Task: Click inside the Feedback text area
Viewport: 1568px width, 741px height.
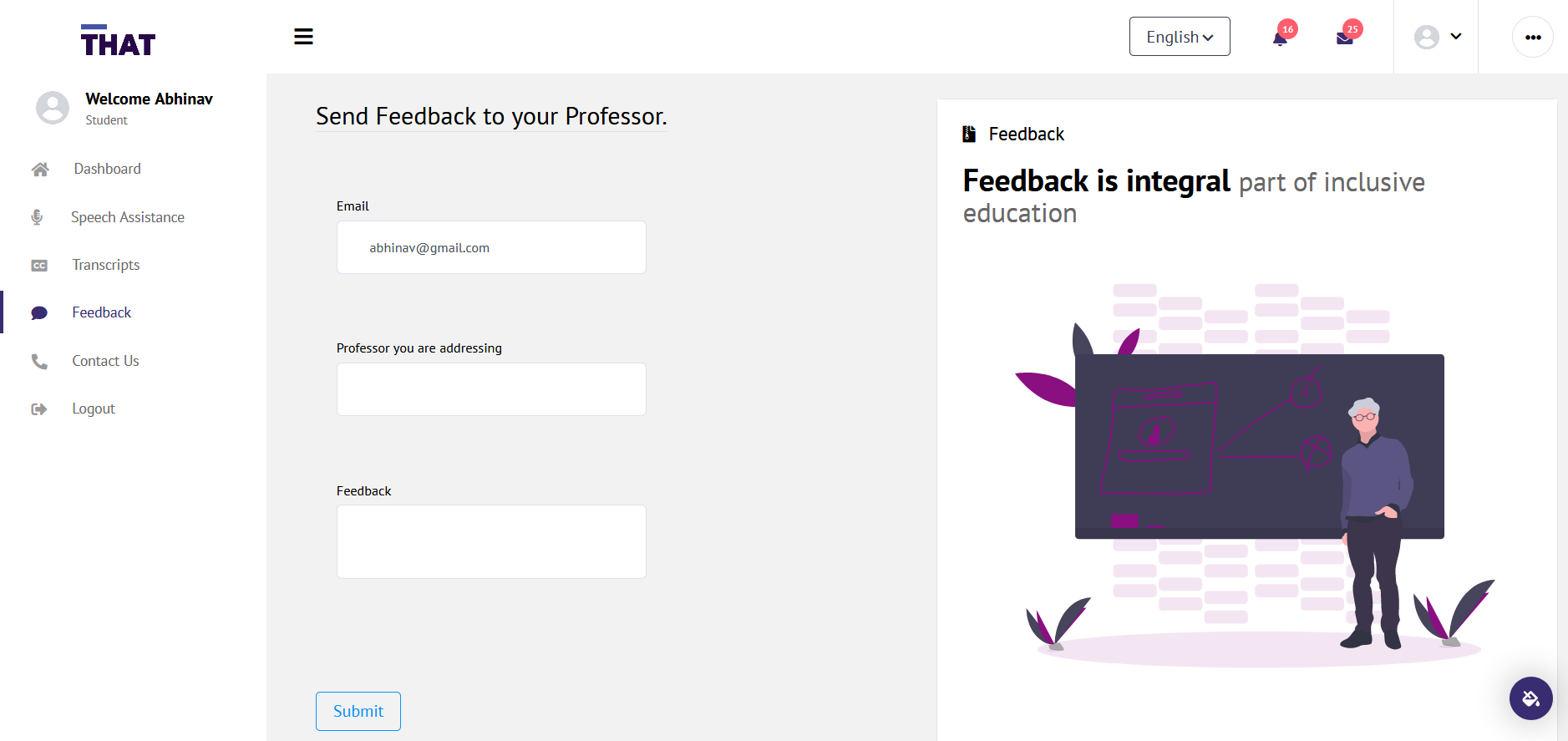Action: (x=491, y=541)
